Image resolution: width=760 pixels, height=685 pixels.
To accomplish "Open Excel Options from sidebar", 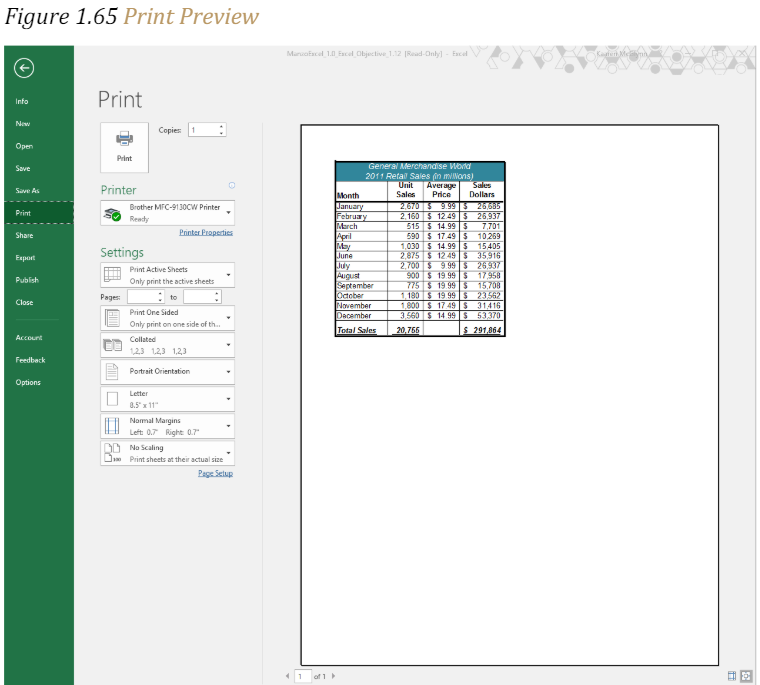I will (x=28, y=382).
